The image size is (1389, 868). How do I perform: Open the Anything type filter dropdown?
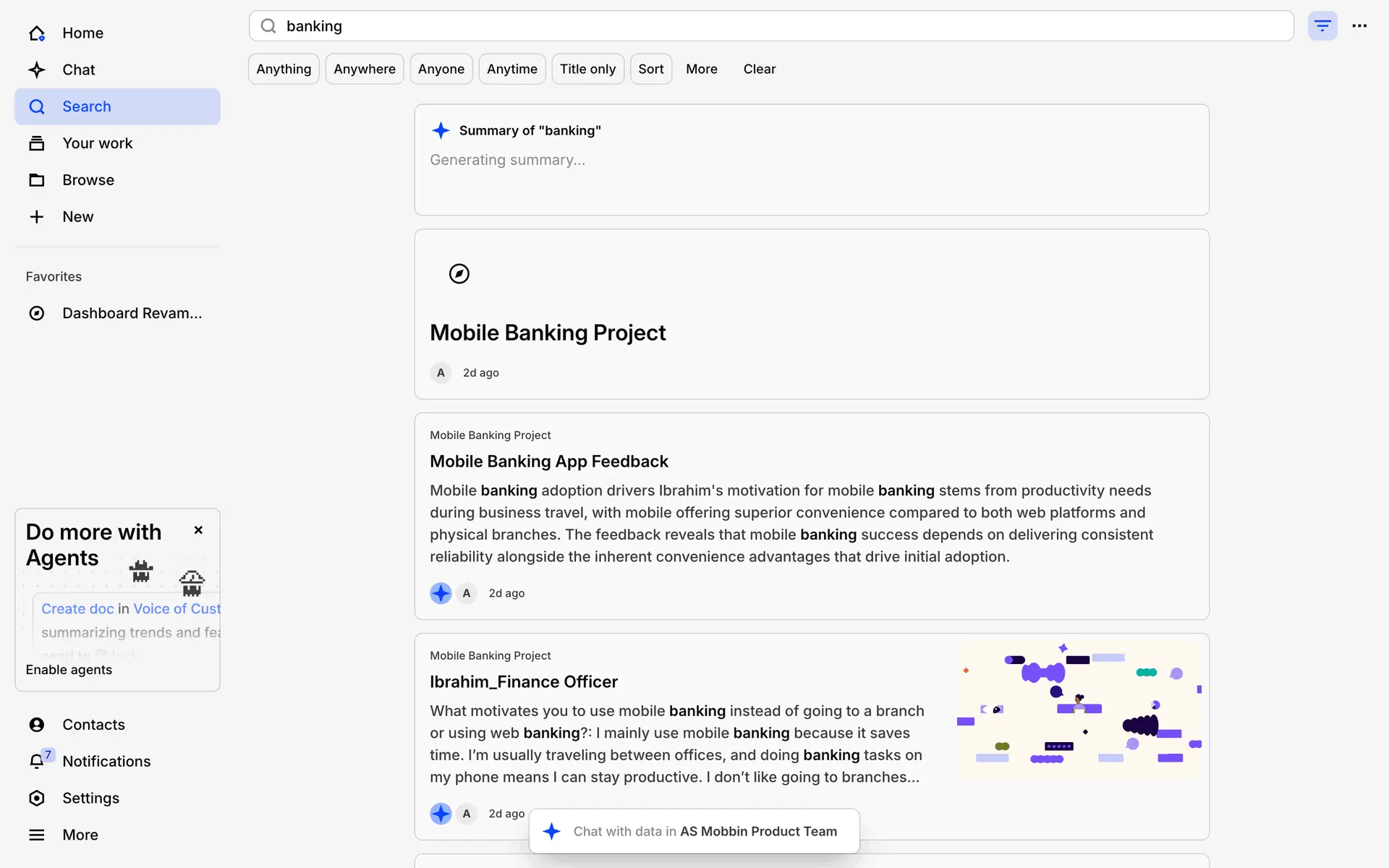284,69
